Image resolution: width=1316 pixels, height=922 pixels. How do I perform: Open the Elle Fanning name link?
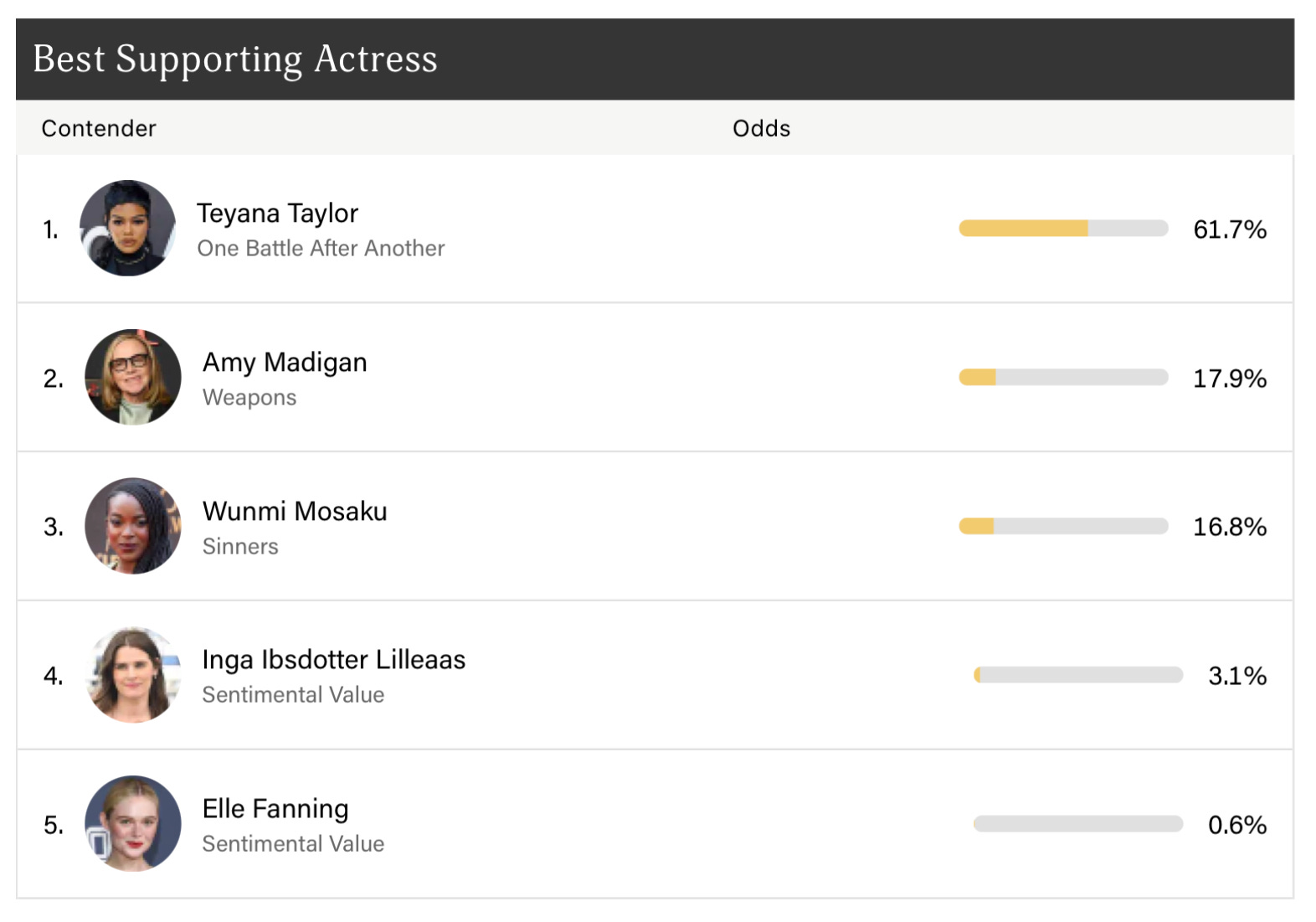click(275, 809)
